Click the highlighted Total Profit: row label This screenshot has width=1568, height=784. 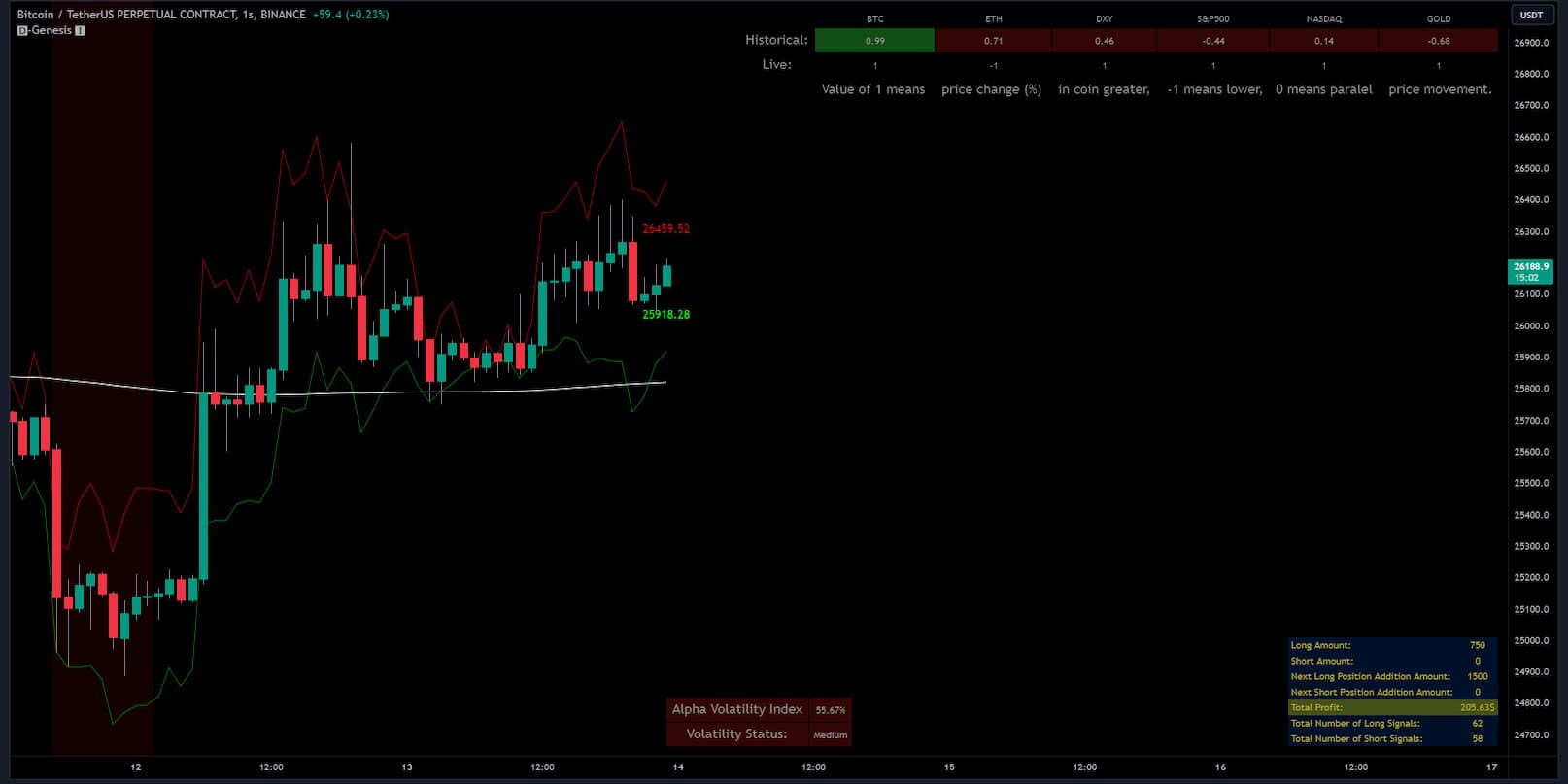pos(1316,707)
